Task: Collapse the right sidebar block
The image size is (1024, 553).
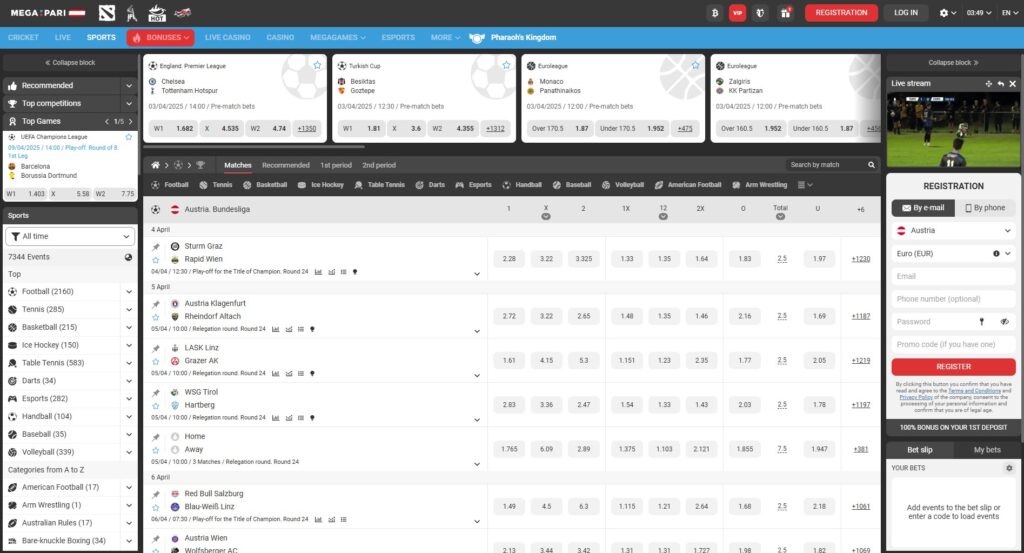Action: tap(953, 63)
